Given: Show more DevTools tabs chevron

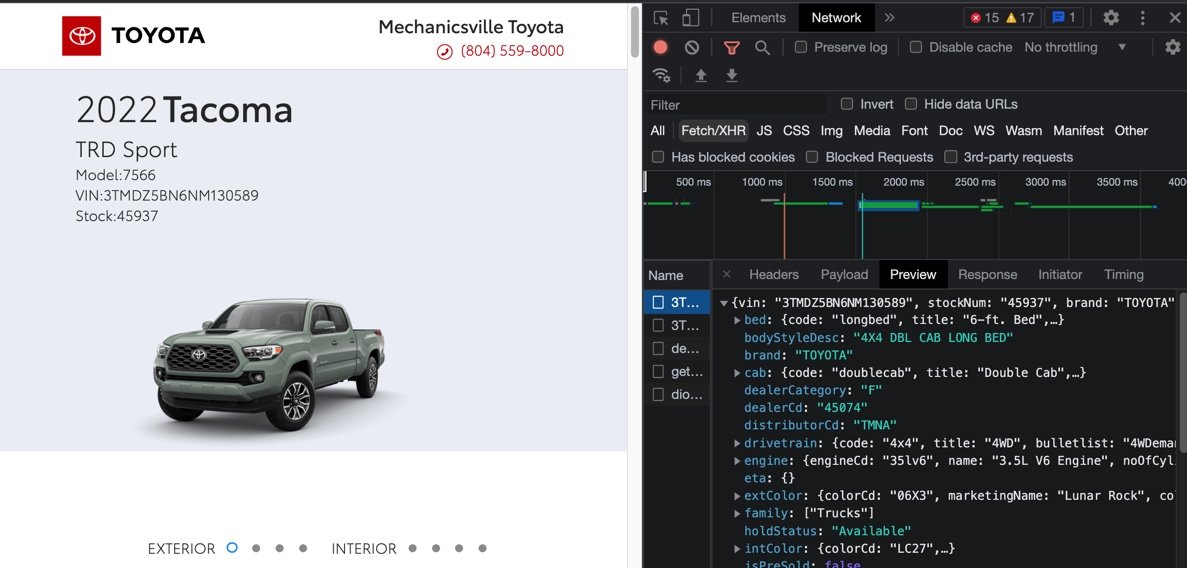Looking at the screenshot, I should coord(889,17).
